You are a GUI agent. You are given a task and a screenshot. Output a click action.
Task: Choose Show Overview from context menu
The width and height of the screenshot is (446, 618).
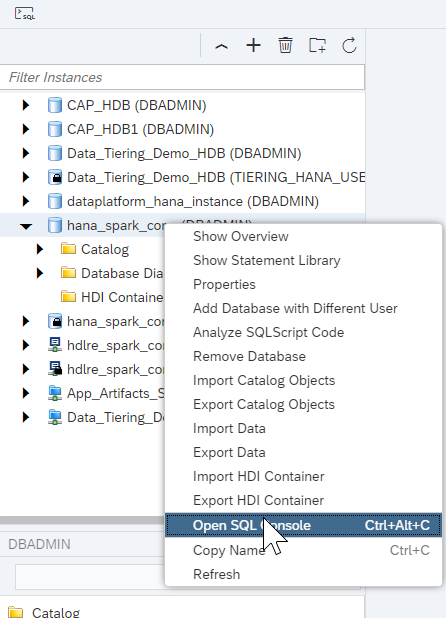click(x=303, y=236)
